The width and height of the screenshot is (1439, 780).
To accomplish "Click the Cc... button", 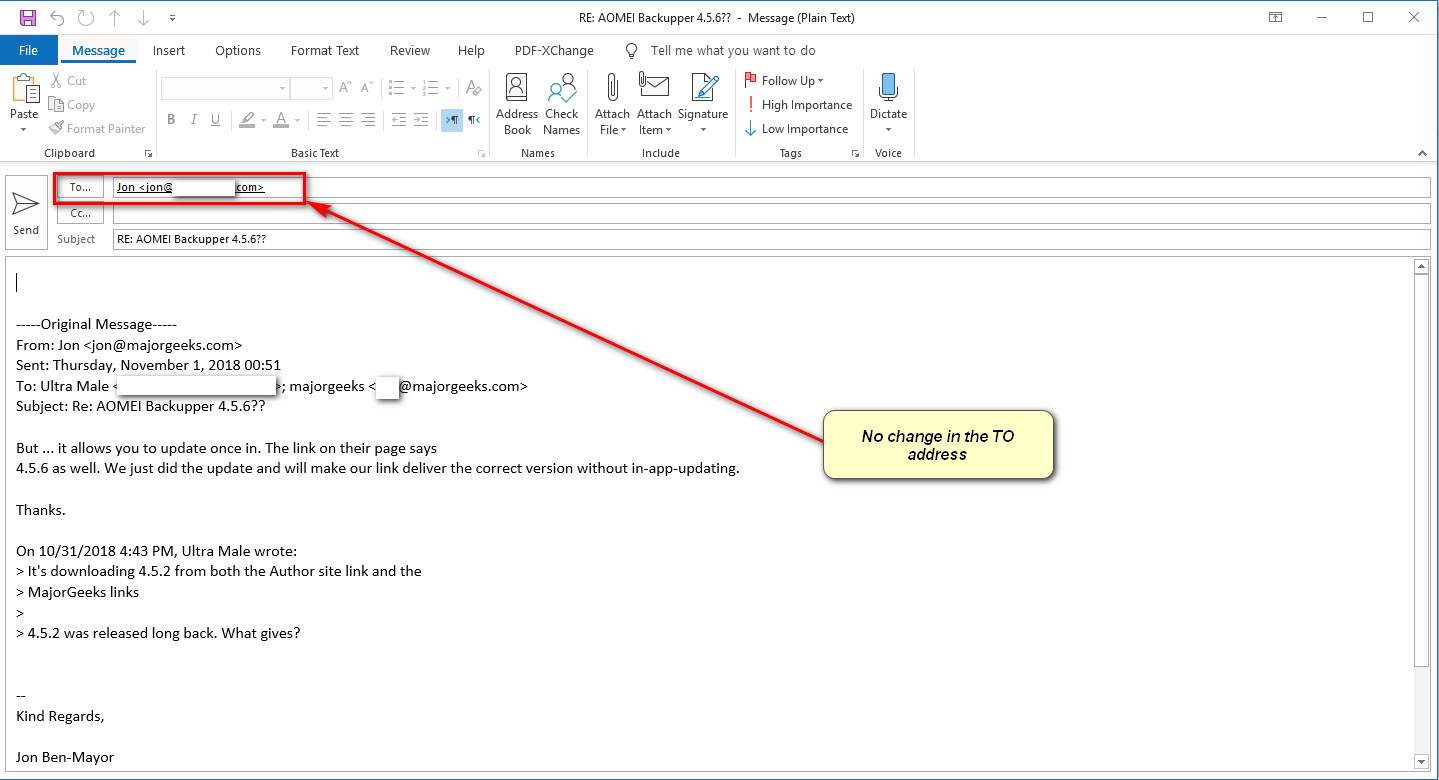I will tap(80, 213).
